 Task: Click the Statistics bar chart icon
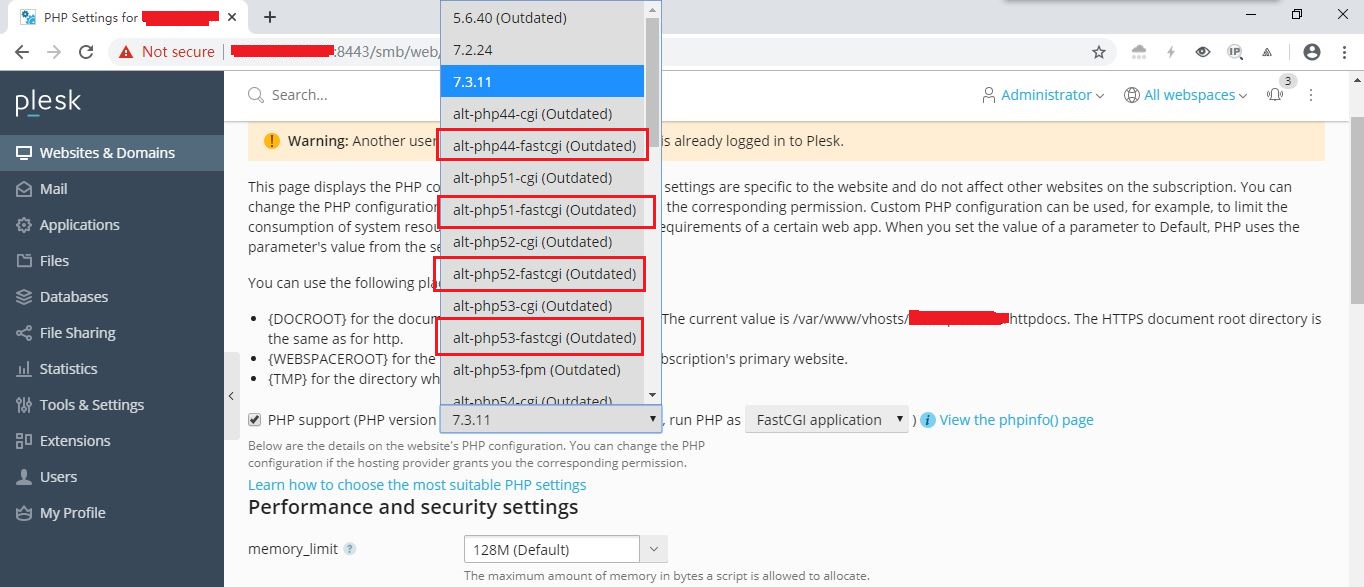tap(23, 369)
